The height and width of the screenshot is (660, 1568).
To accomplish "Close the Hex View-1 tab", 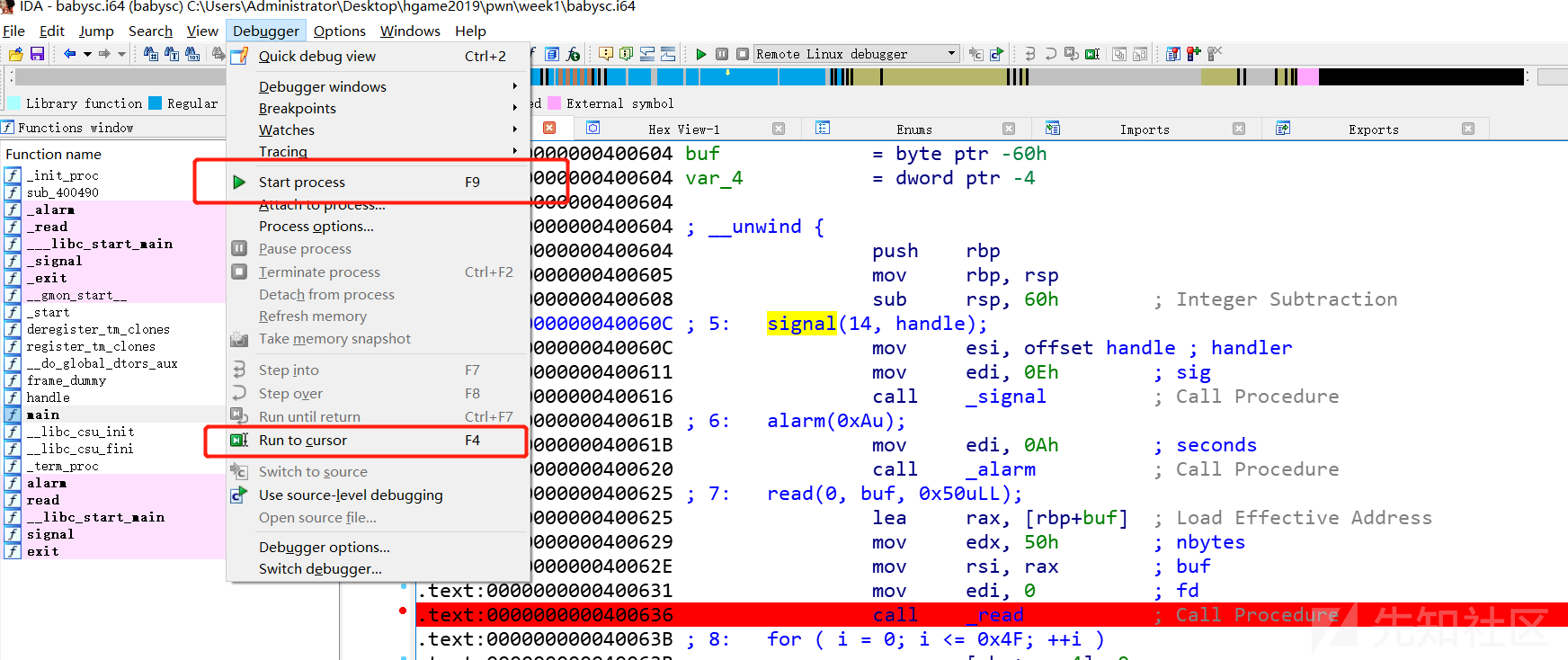I will point(779,129).
